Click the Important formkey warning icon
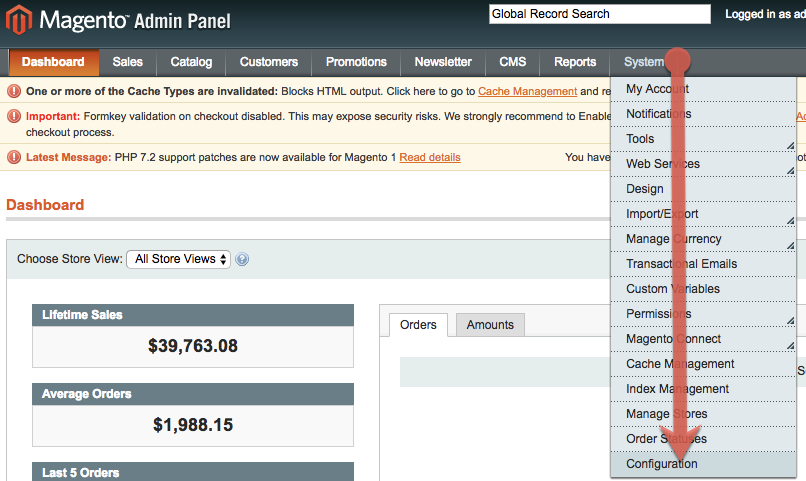 coord(14,116)
